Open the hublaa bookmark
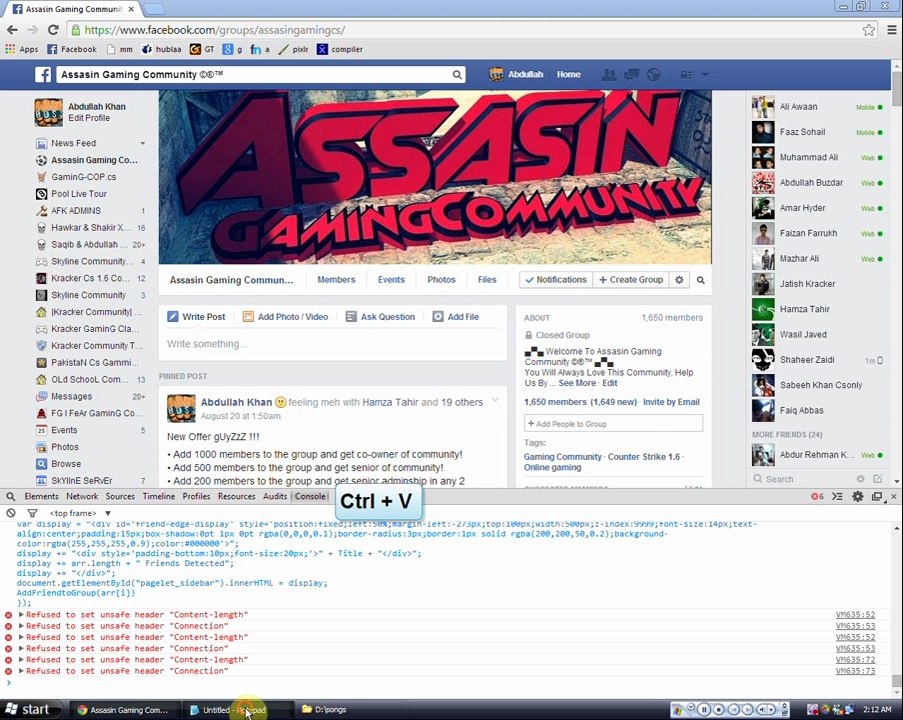903x720 pixels. coord(161,50)
